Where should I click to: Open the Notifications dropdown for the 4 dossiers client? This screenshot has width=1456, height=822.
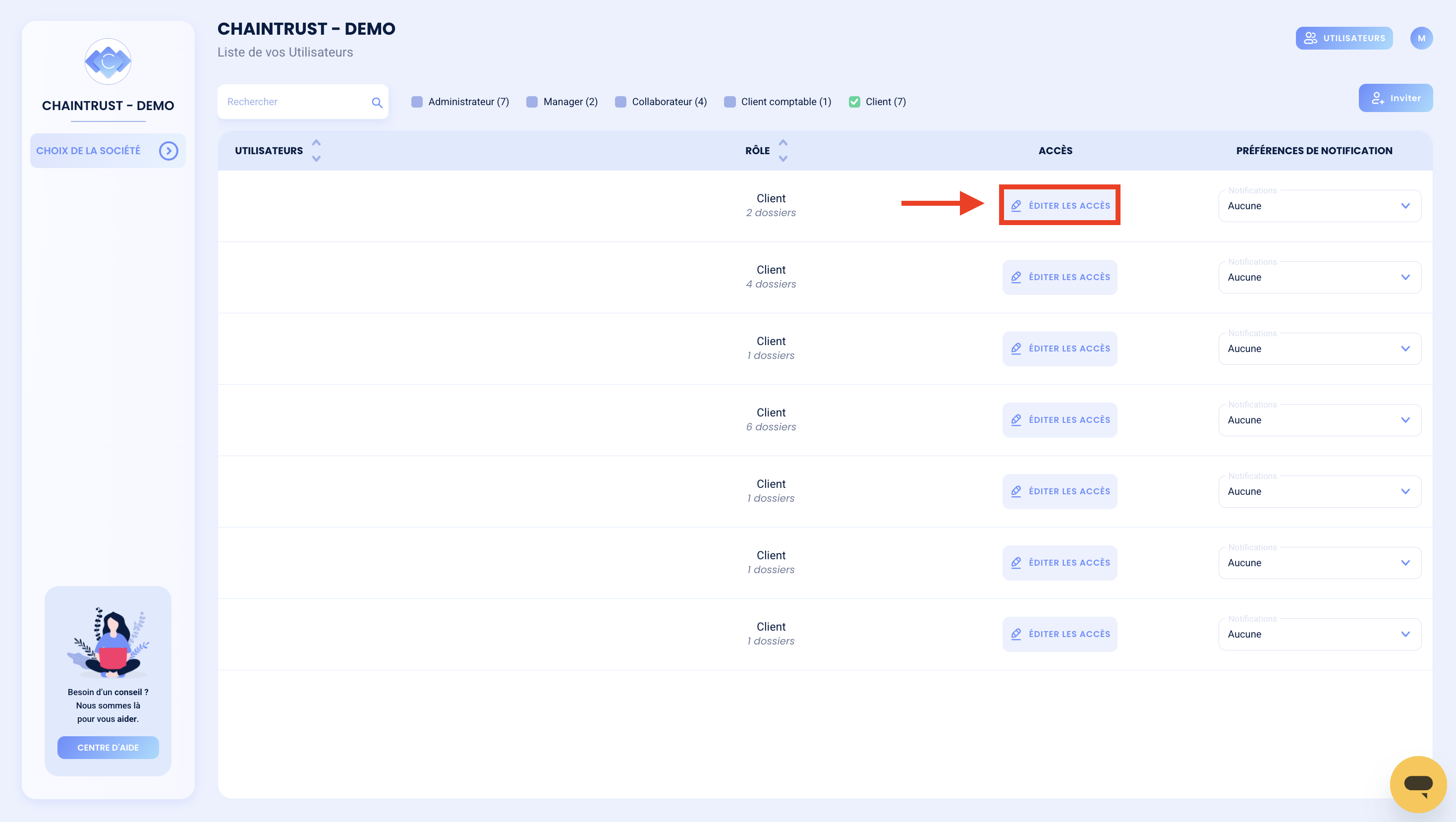[x=1320, y=277]
